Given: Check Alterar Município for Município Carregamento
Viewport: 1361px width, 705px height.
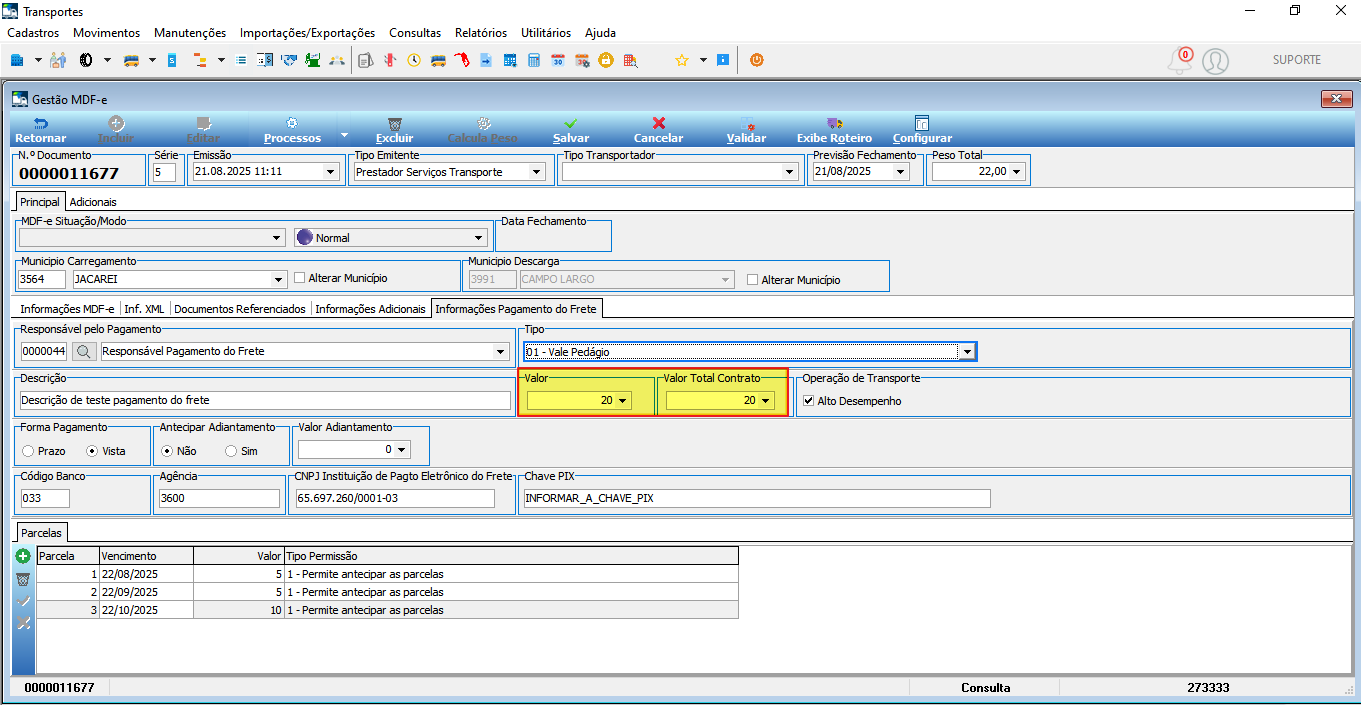Looking at the screenshot, I should [299, 278].
